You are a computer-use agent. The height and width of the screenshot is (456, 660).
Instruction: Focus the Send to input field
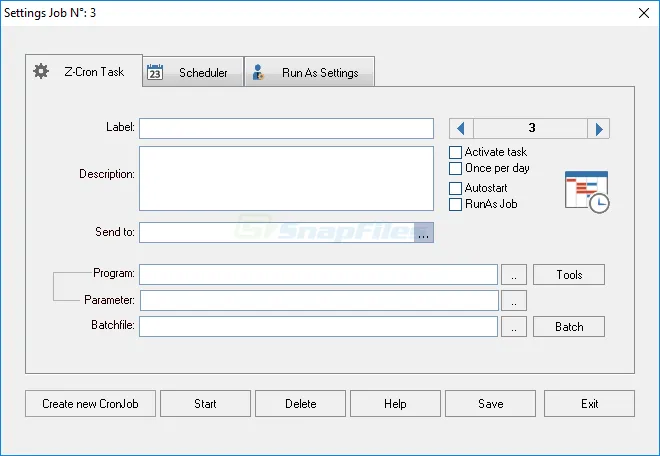click(x=277, y=232)
